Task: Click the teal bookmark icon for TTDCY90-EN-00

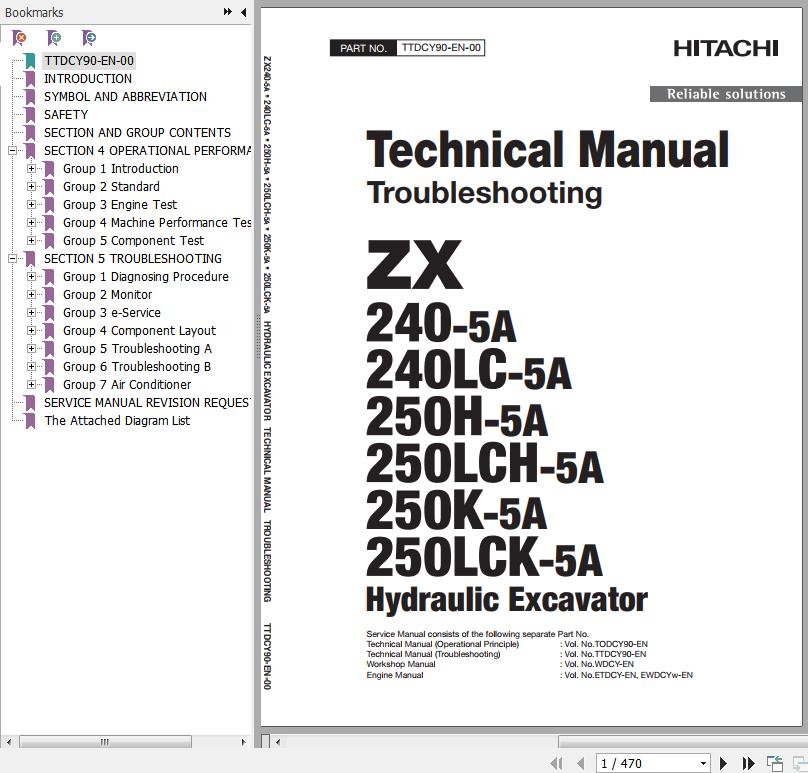Action: 30,61
